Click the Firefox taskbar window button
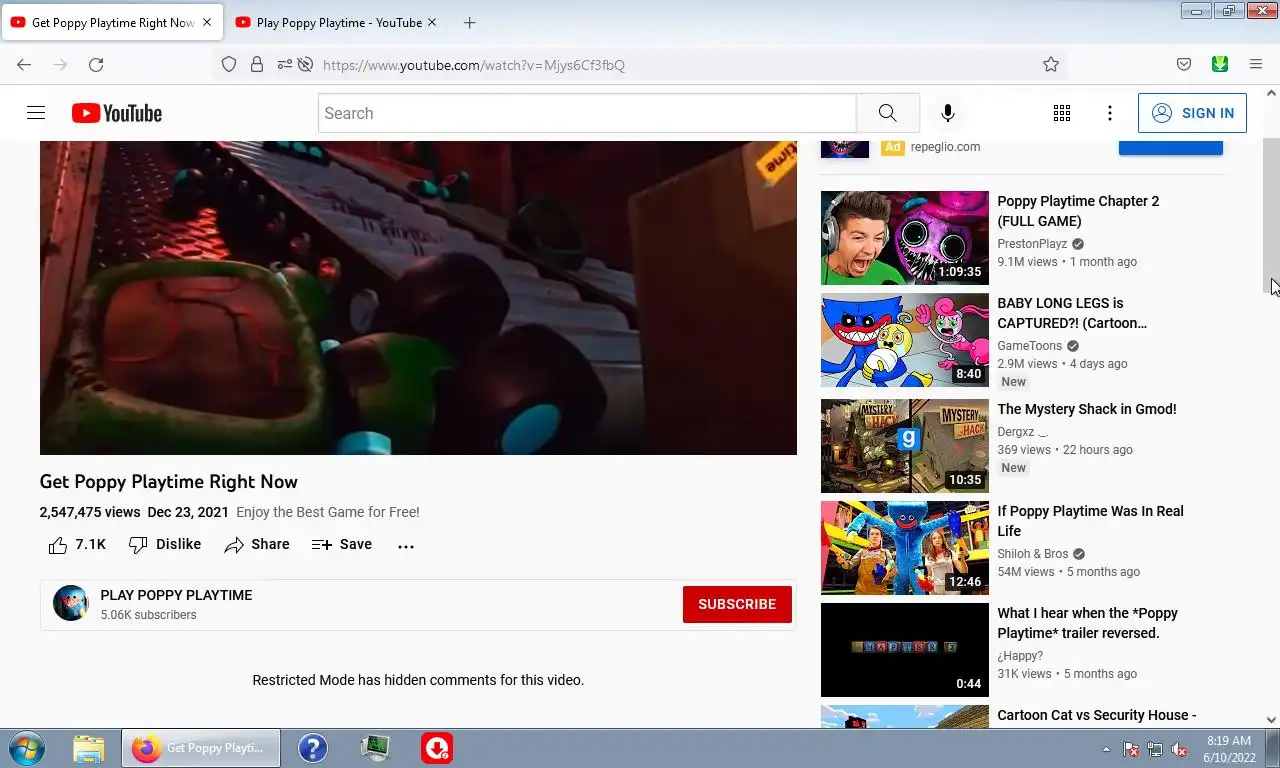 point(201,748)
